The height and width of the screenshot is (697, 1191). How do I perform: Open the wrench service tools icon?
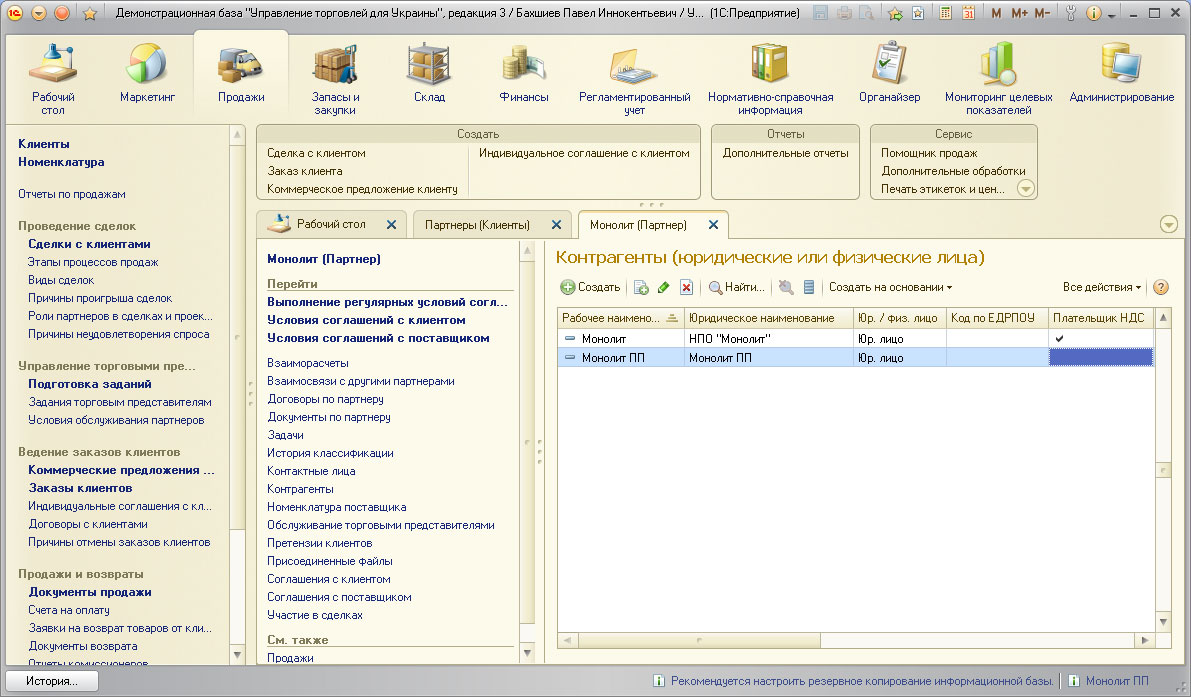click(1071, 13)
